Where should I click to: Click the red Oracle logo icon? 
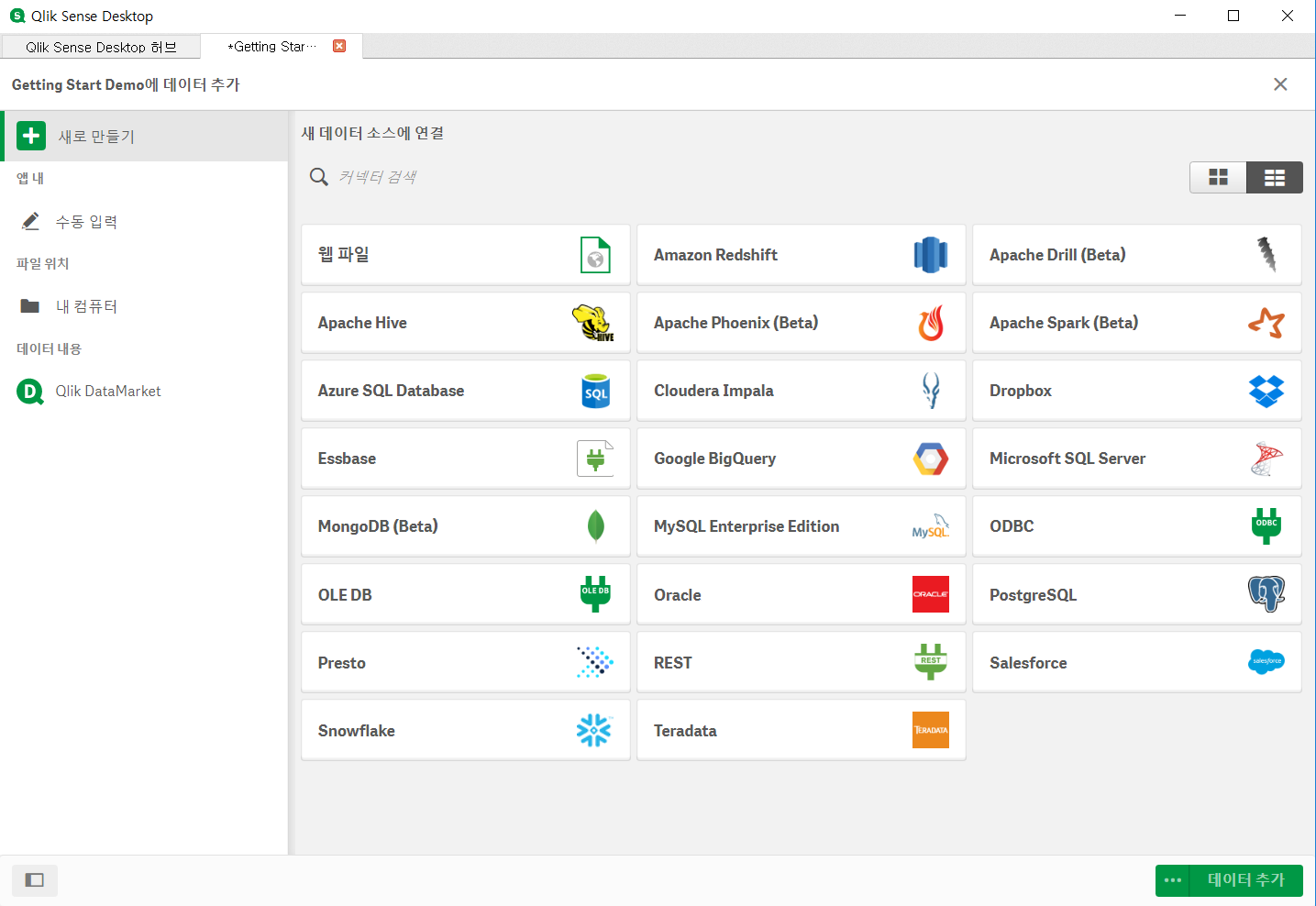[x=931, y=594]
